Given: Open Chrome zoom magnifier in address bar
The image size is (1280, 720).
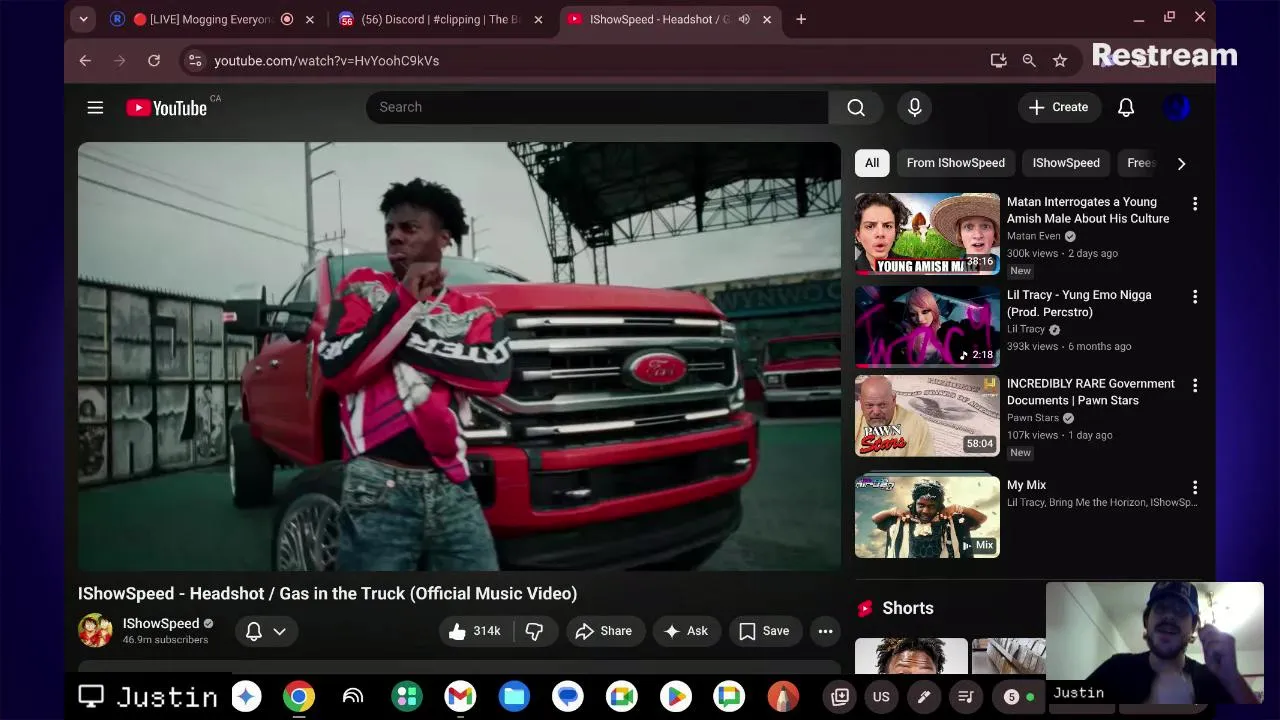Looking at the screenshot, I should pos(1029,60).
